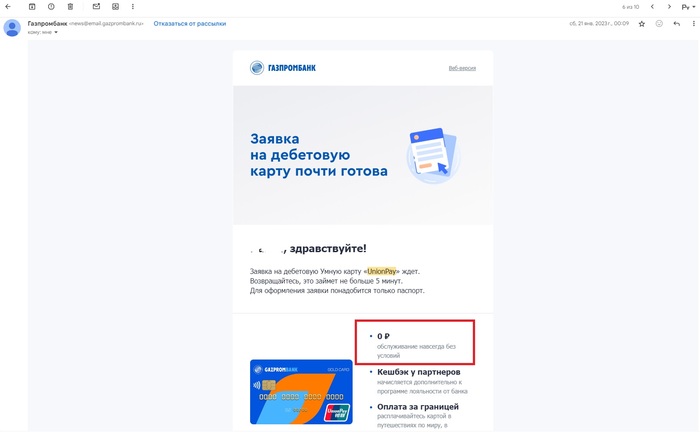Image resolution: width=700 pixels, height=433 pixels.
Task: Archive this email
Action: click(32, 7)
